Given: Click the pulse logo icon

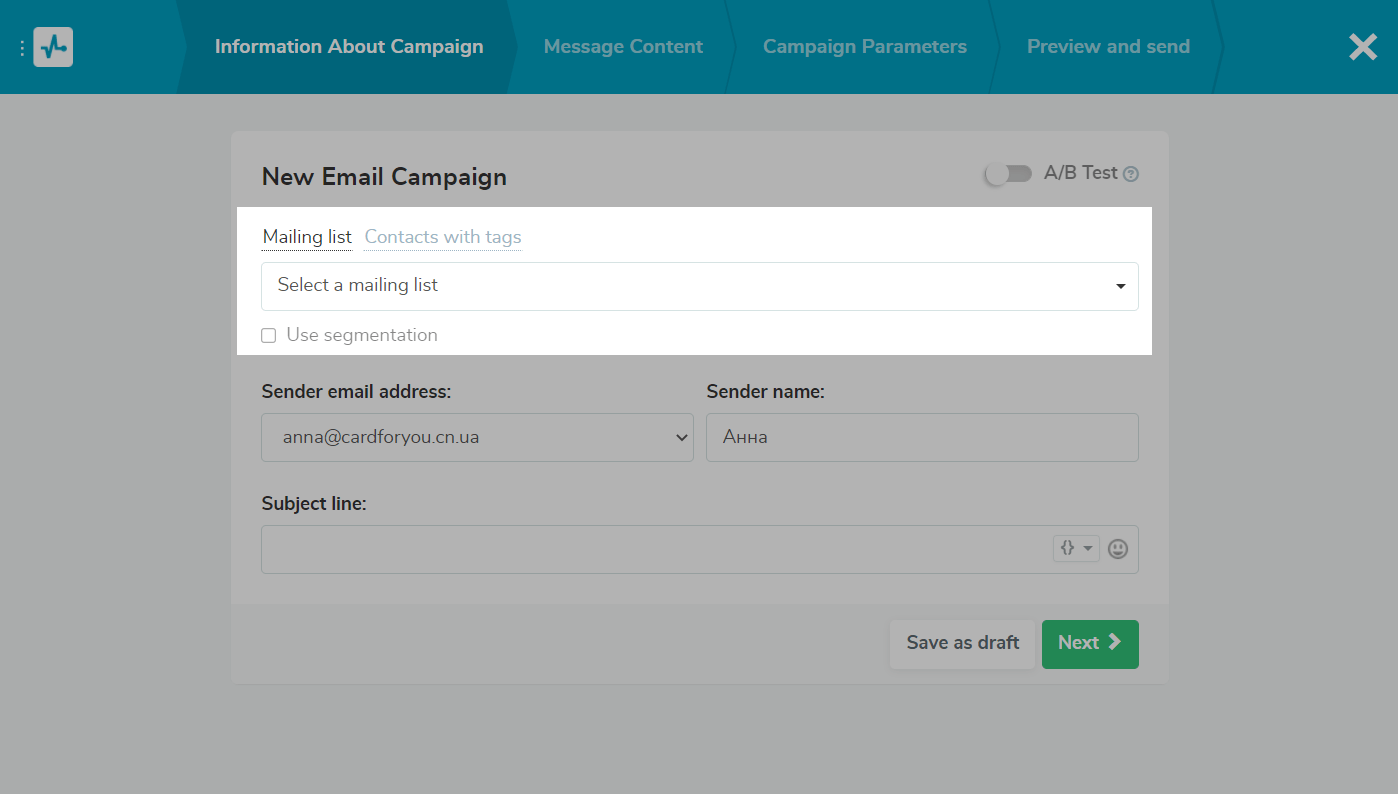Looking at the screenshot, I should pos(53,47).
